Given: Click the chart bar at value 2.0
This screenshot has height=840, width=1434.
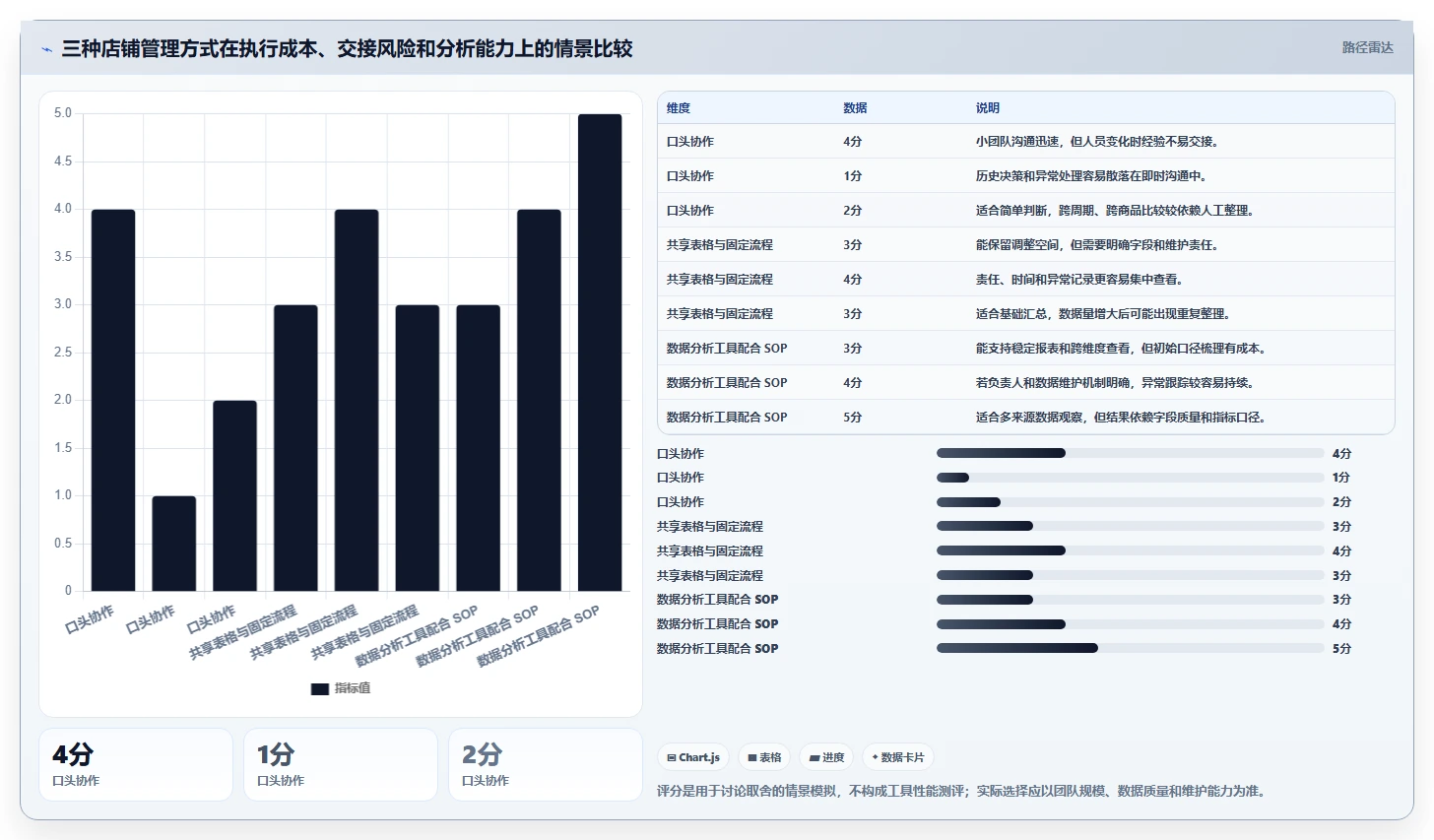Looking at the screenshot, I should [x=234, y=495].
